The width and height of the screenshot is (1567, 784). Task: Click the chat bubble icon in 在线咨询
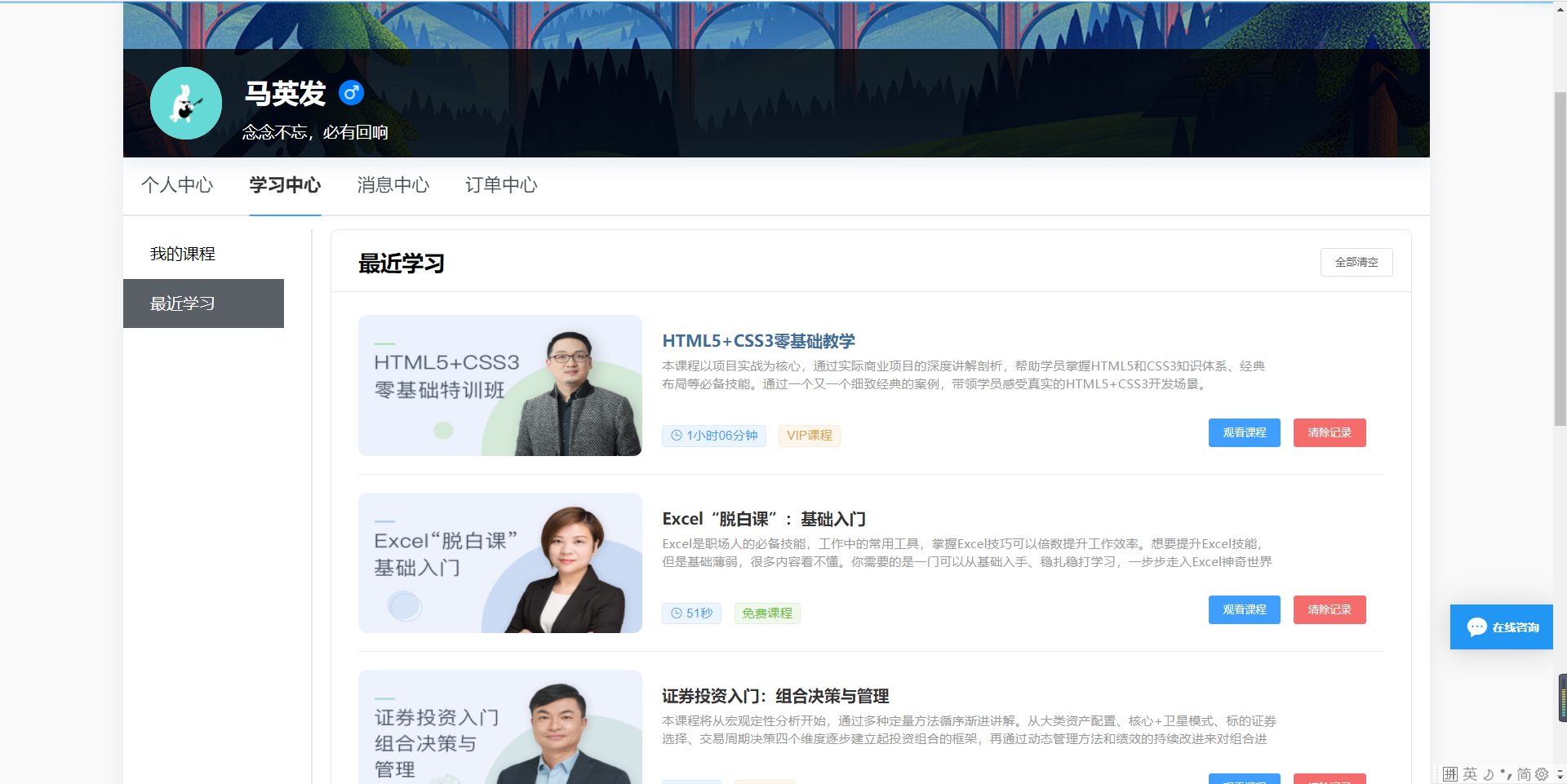[x=1476, y=627]
